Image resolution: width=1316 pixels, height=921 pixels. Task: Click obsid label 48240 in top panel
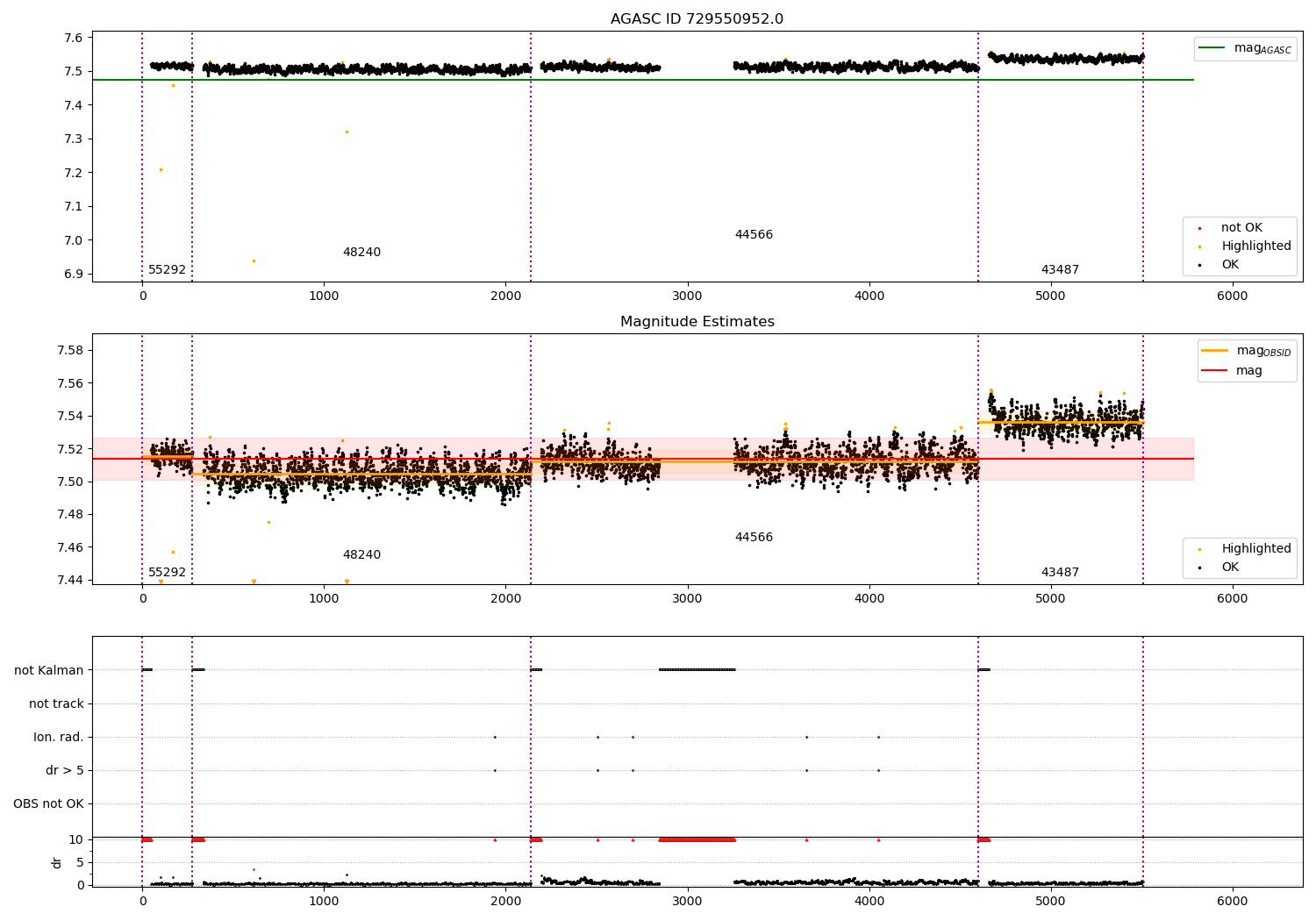(x=361, y=253)
